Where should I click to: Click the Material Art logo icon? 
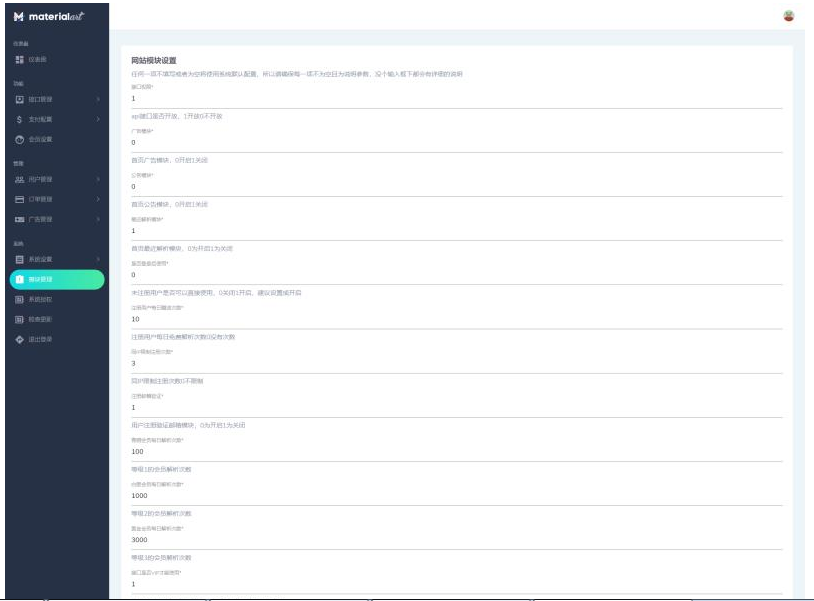tap(19, 16)
